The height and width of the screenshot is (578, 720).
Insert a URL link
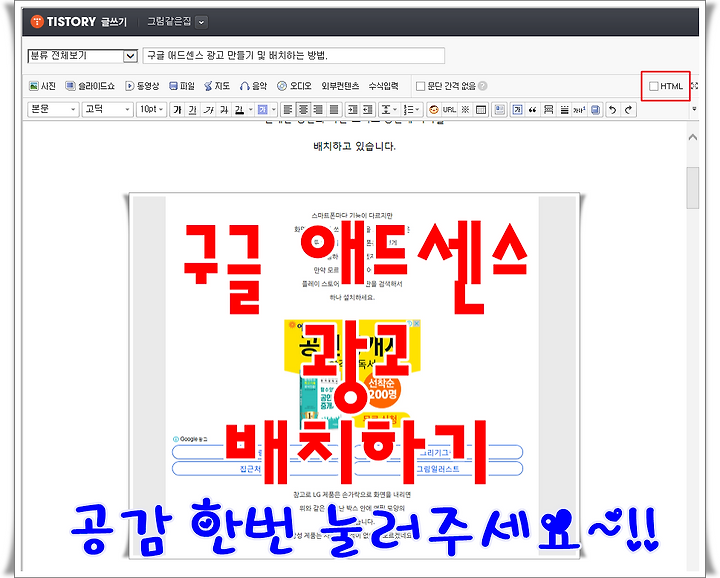click(449, 110)
